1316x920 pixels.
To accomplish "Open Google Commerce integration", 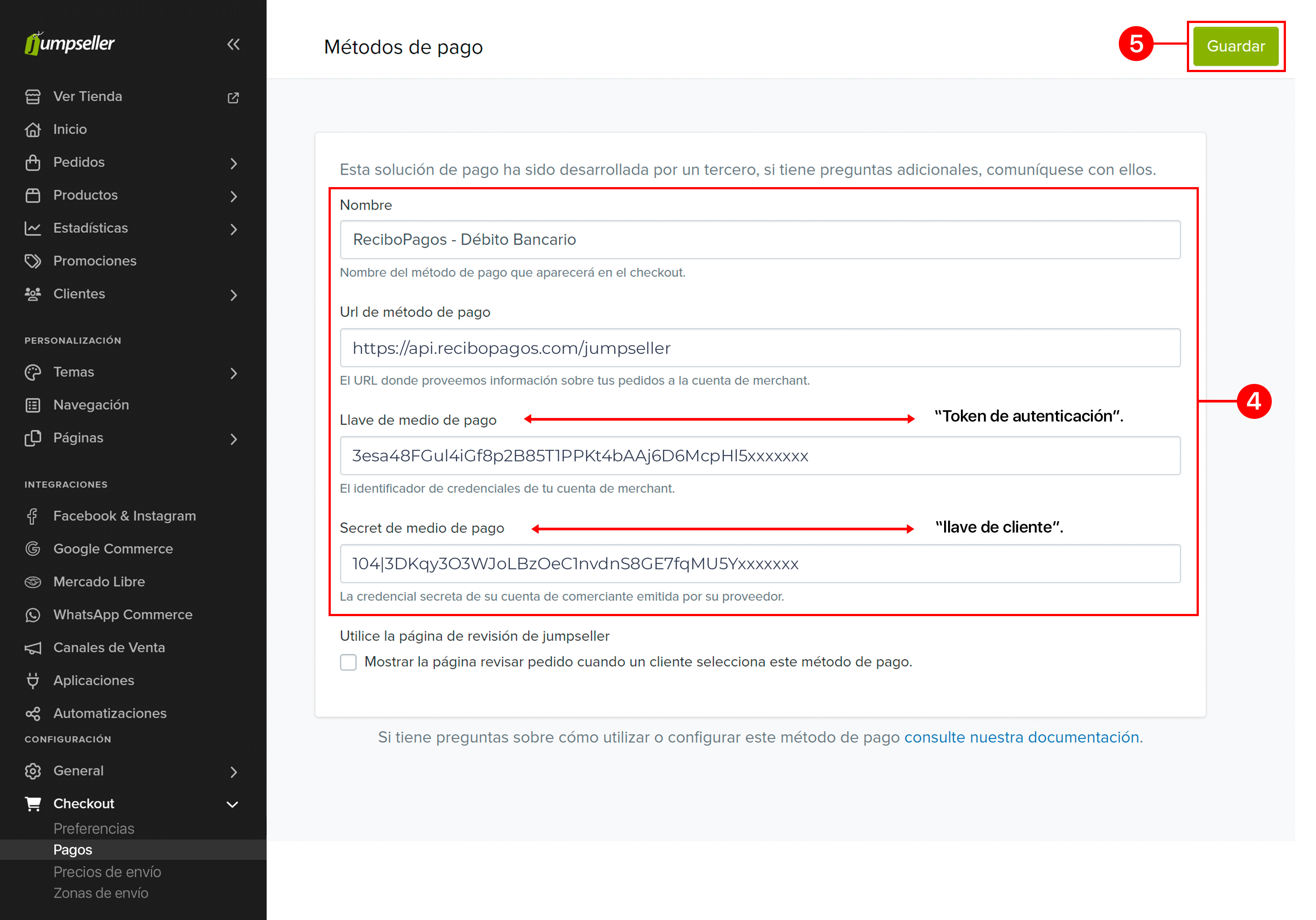I will (113, 548).
